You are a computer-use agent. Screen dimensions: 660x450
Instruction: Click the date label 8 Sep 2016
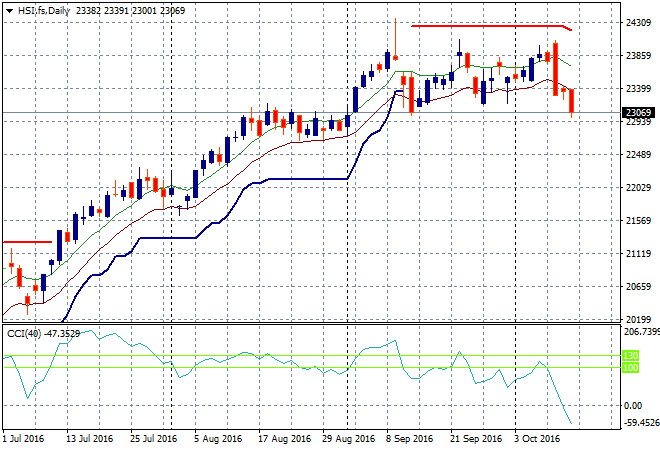[x=410, y=439]
